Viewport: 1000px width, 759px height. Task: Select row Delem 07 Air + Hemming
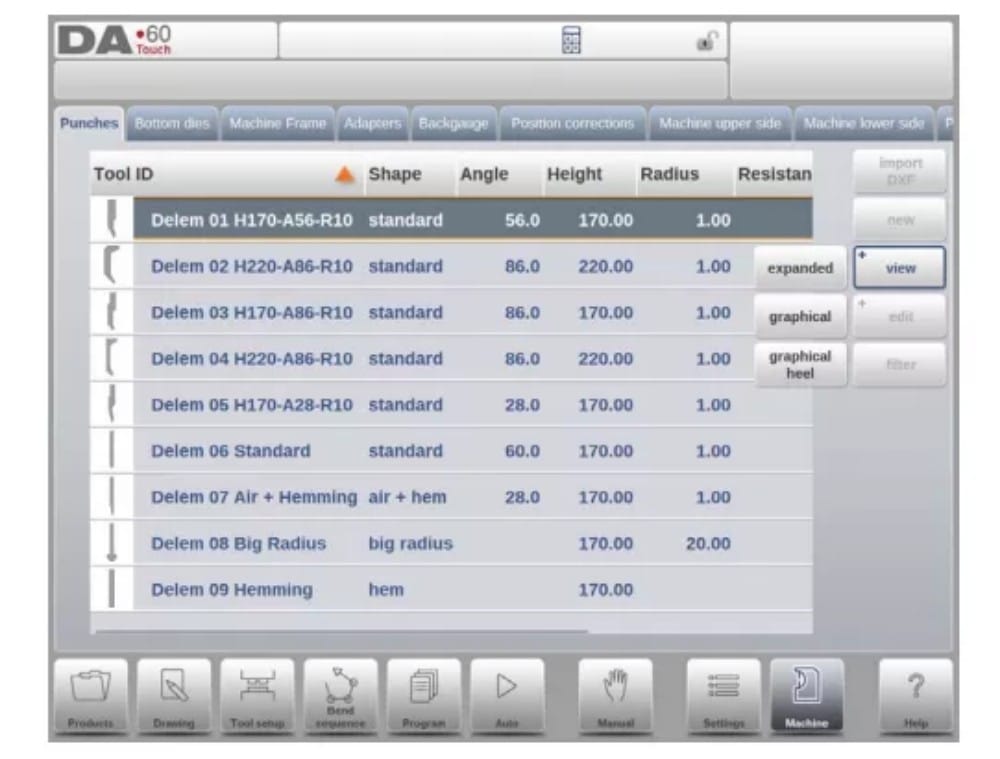(x=452, y=496)
